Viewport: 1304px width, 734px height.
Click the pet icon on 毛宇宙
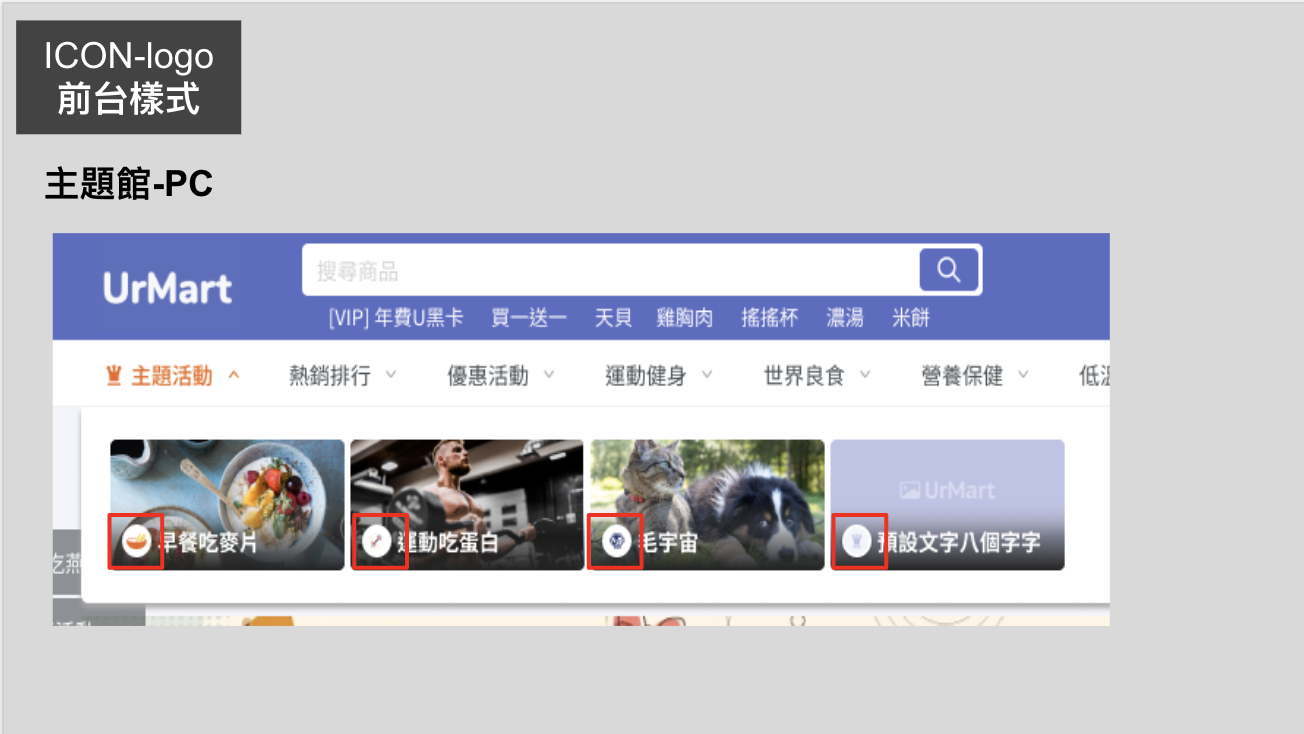click(616, 542)
